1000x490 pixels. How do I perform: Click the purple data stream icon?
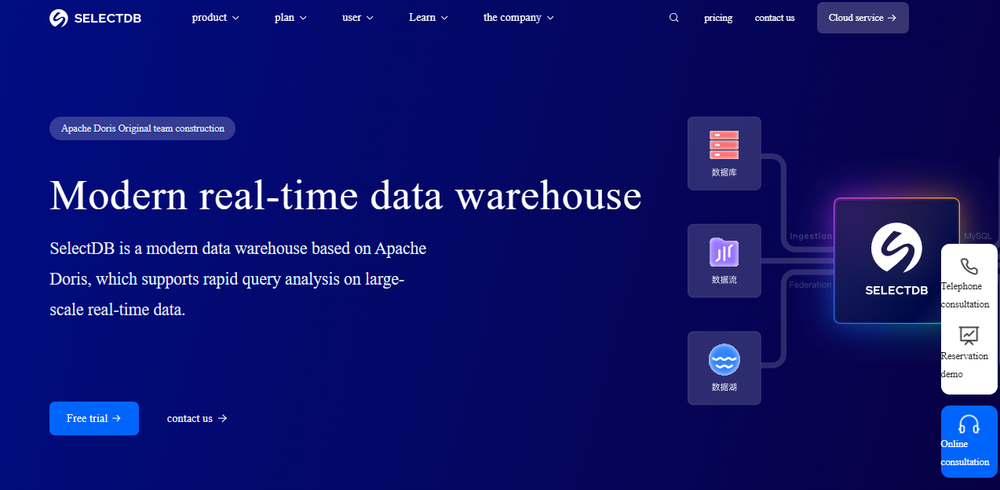point(724,252)
